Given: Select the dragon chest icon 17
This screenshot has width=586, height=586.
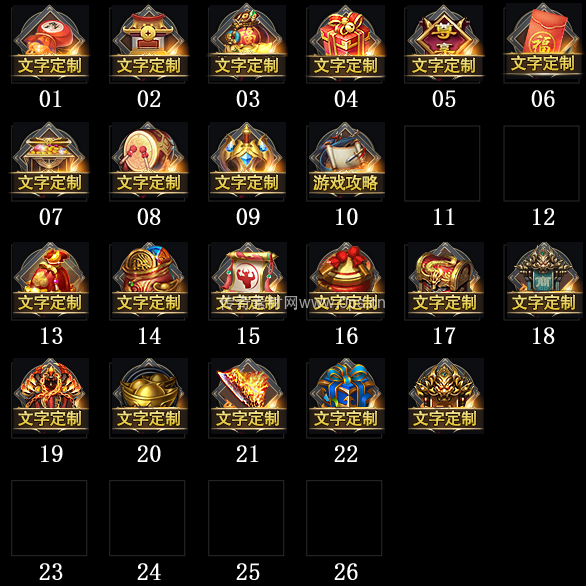Looking at the screenshot, I should point(444,281).
